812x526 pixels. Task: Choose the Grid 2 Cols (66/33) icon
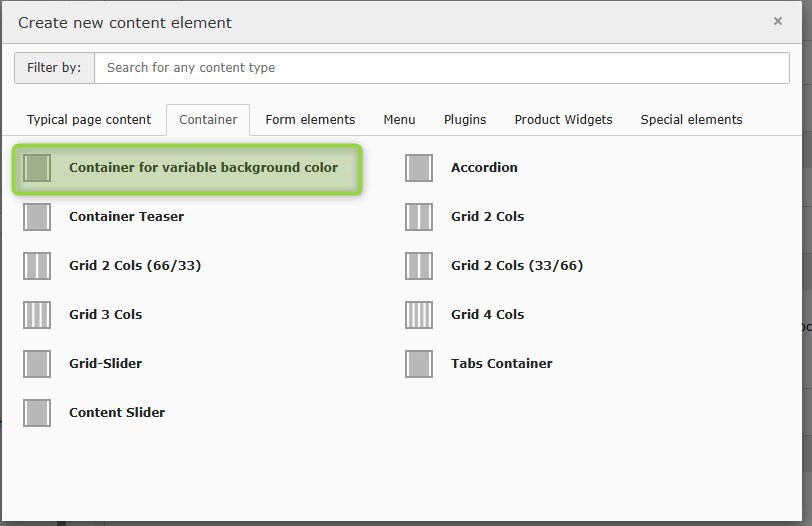pyautogui.click(x=37, y=266)
